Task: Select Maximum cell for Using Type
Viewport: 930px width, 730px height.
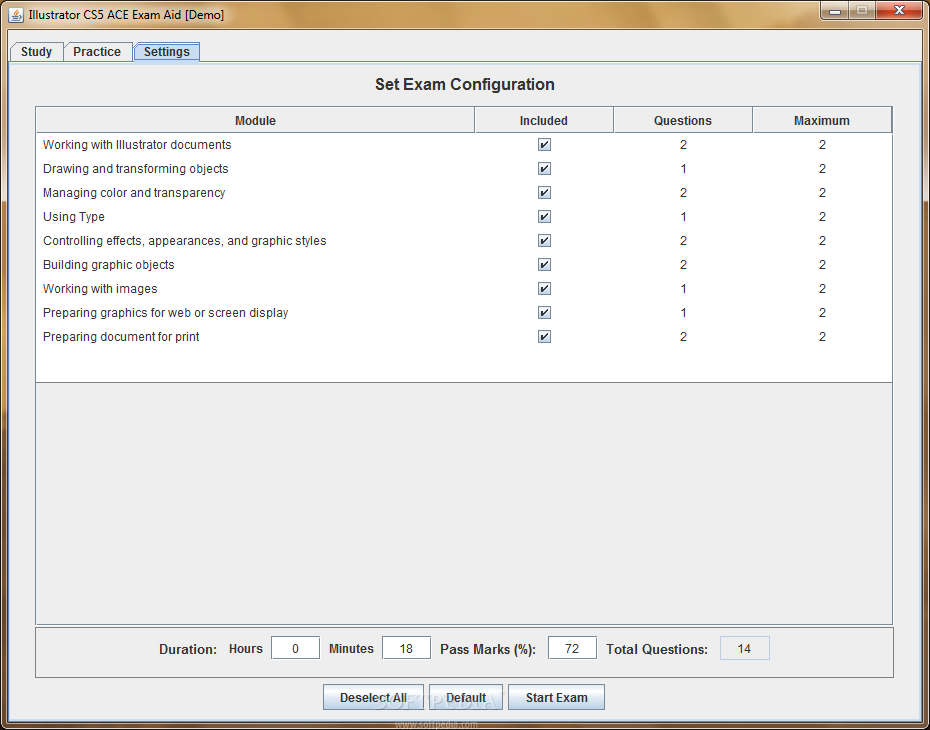Action: point(822,216)
